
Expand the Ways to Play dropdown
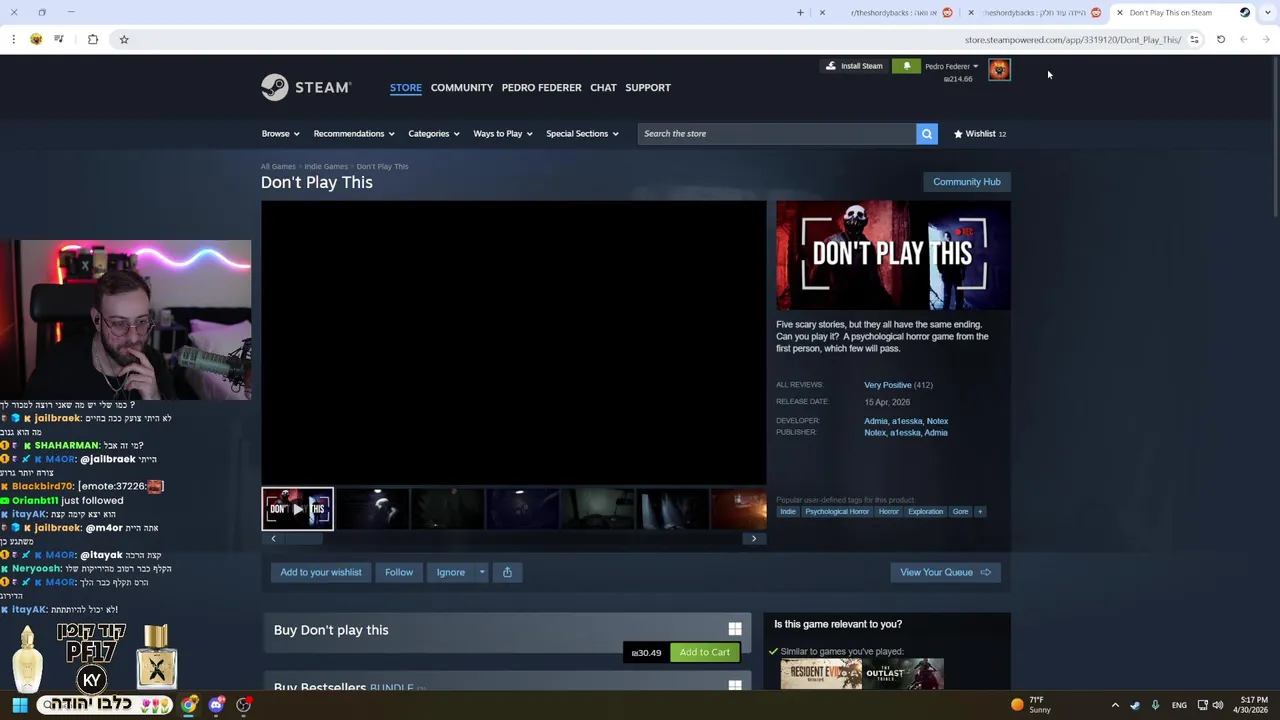[x=503, y=133]
